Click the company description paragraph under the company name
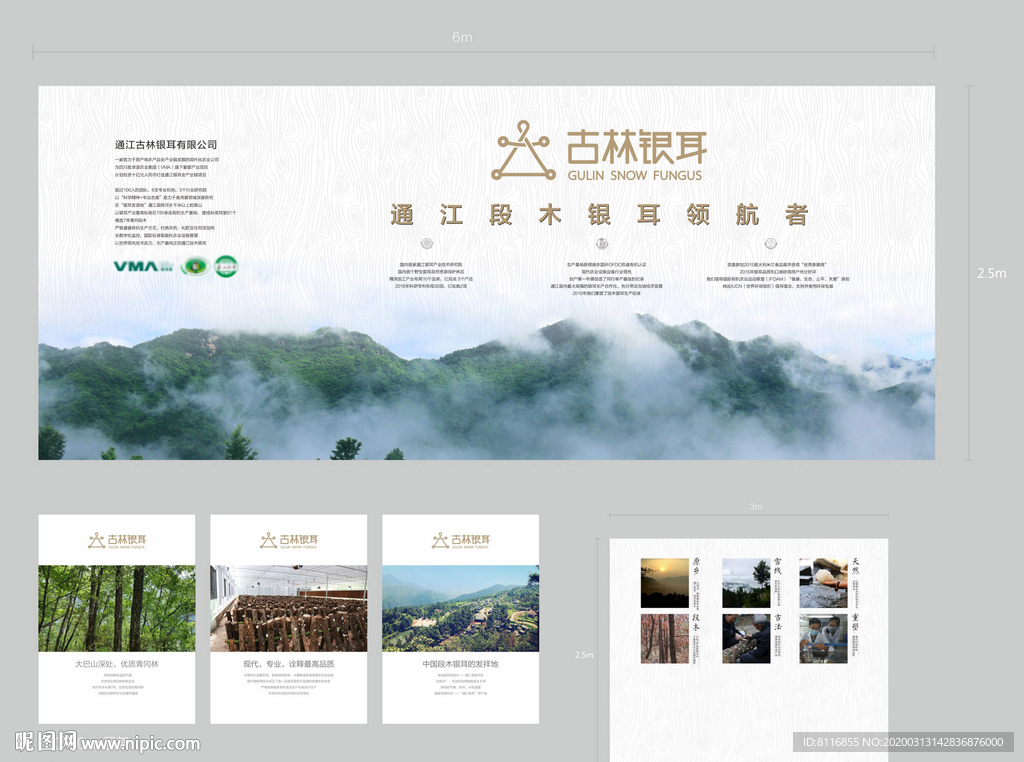Image resolution: width=1024 pixels, height=762 pixels. pyautogui.click(x=175, y=201)
